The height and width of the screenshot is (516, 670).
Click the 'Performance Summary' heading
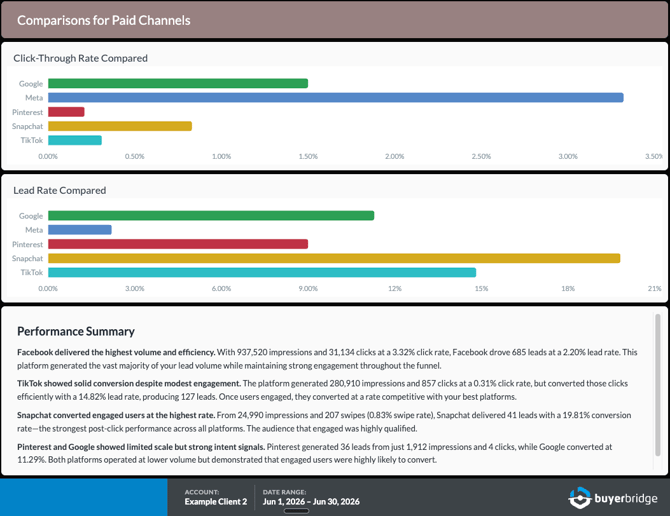coord(76,331)
